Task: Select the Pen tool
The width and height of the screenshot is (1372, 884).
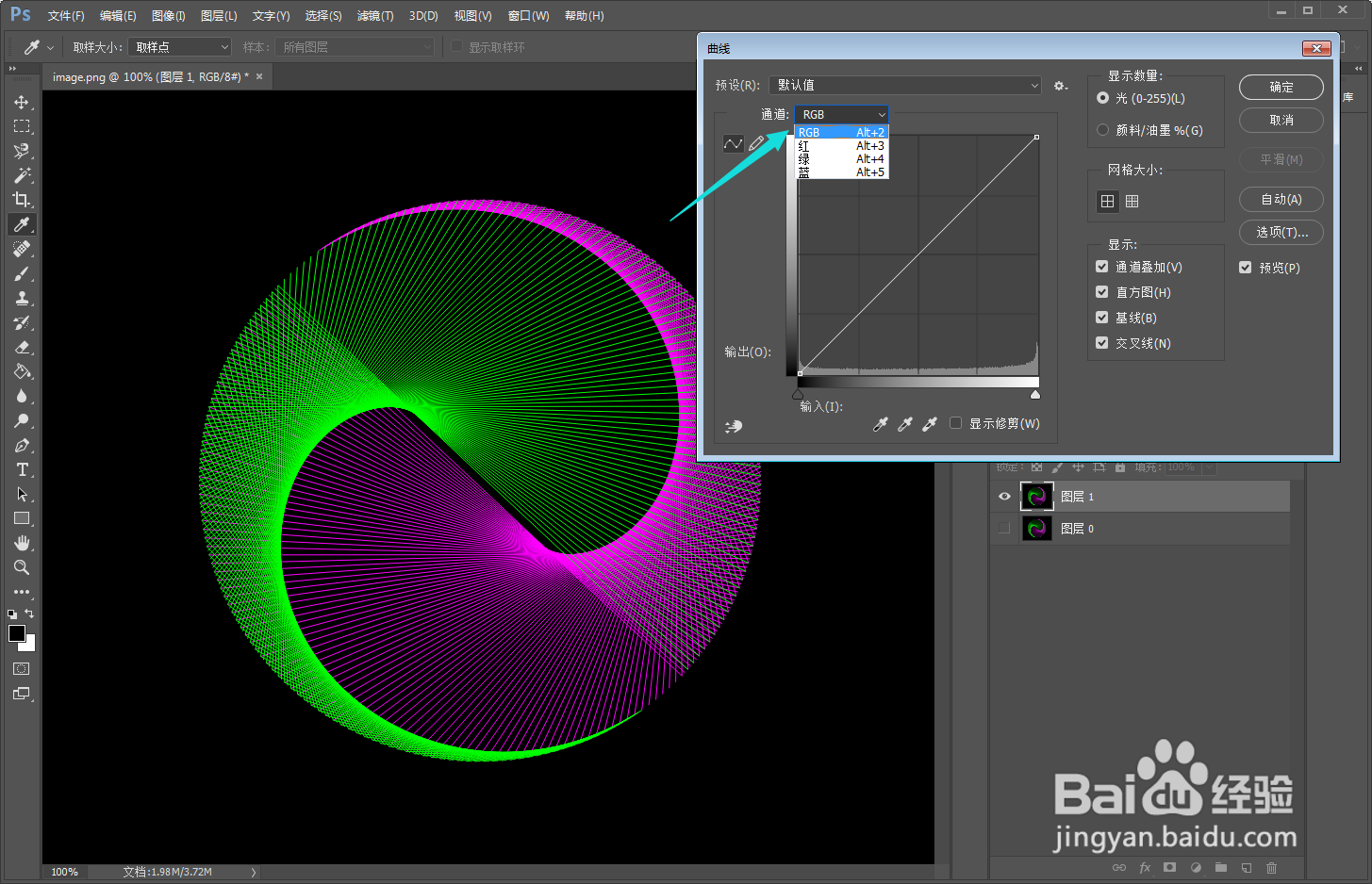Action: tap(22, 445)
